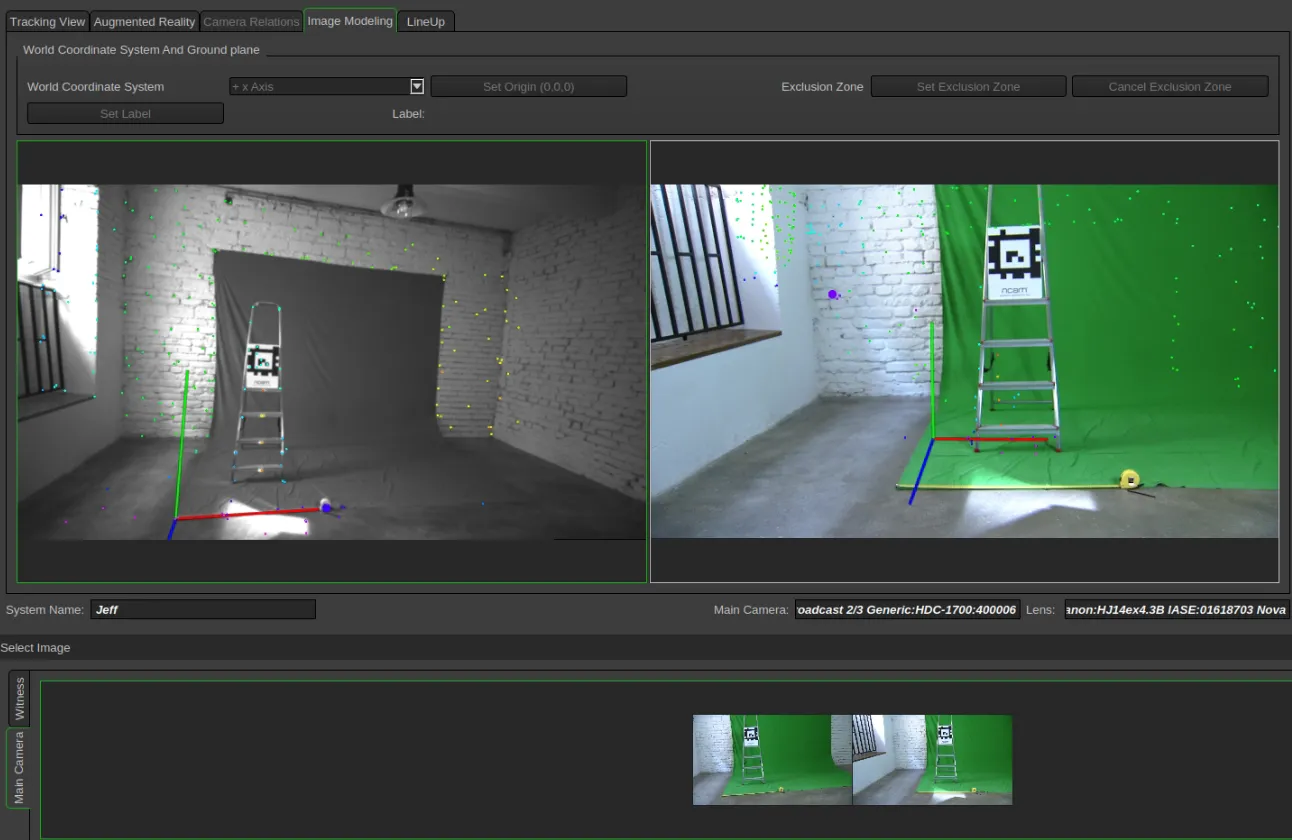Click the Image Modeling tab
Screen dimensions: 1292x840
[350, 20]
